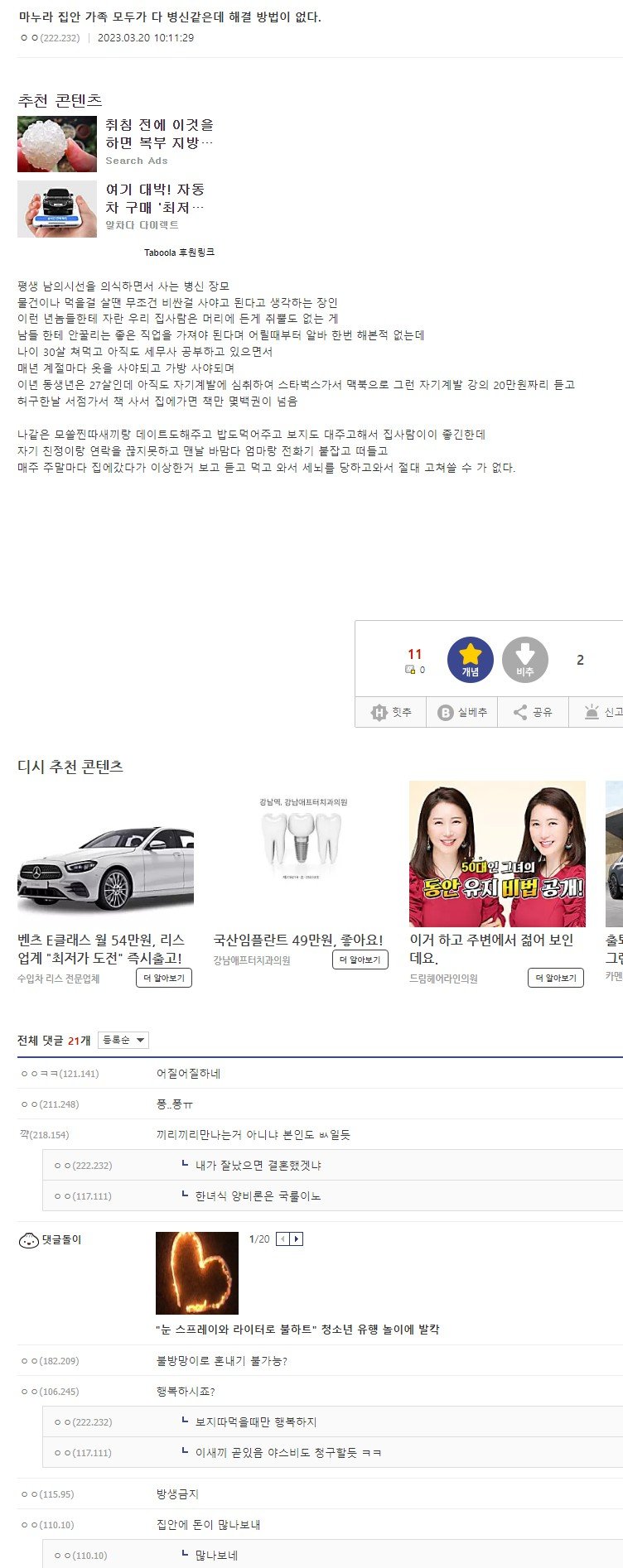Go to previous 댓글돌이 slide arrow
The width and height of the screenshot is (623, 1568).
[x=283, y=1239]
